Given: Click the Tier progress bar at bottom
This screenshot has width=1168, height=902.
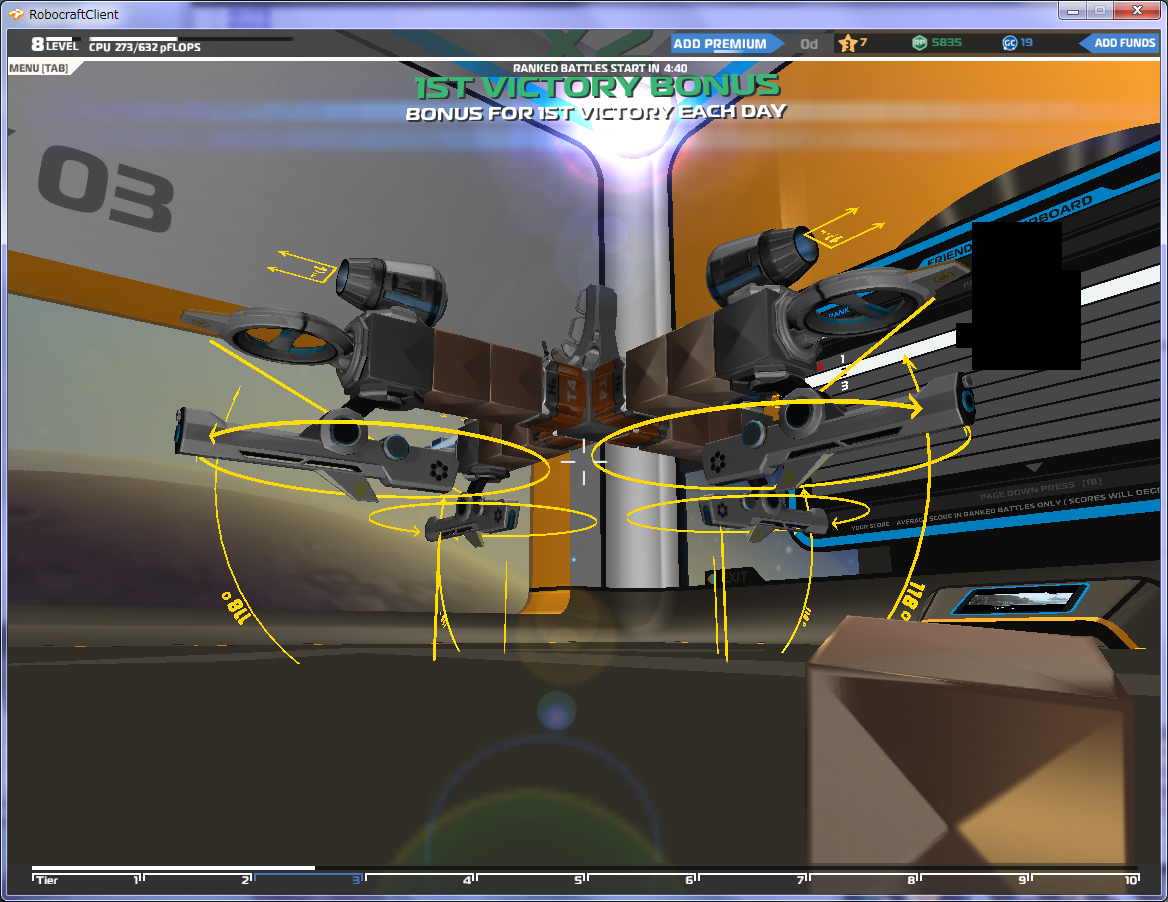Looking at the screenshot, I should [585, 868].
